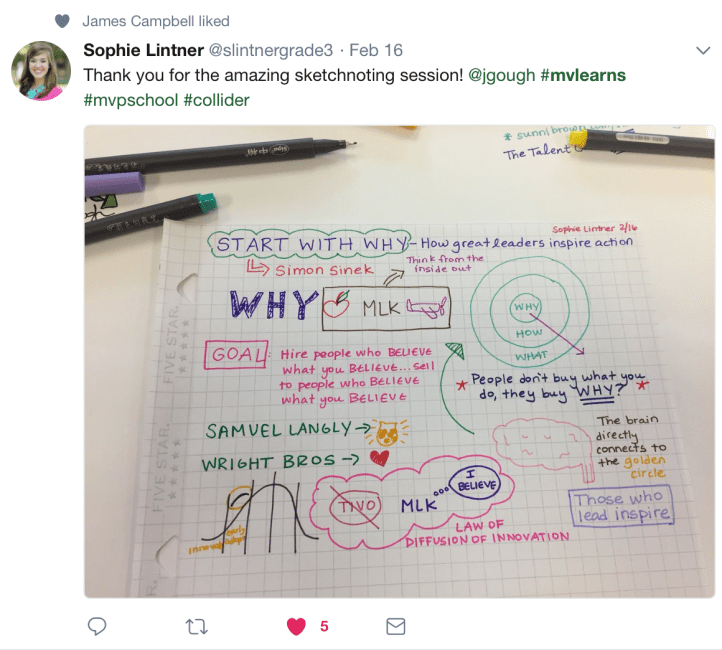Open the #mvpschool hashtag
The image size is (722, 650).
tap(131, 100)
